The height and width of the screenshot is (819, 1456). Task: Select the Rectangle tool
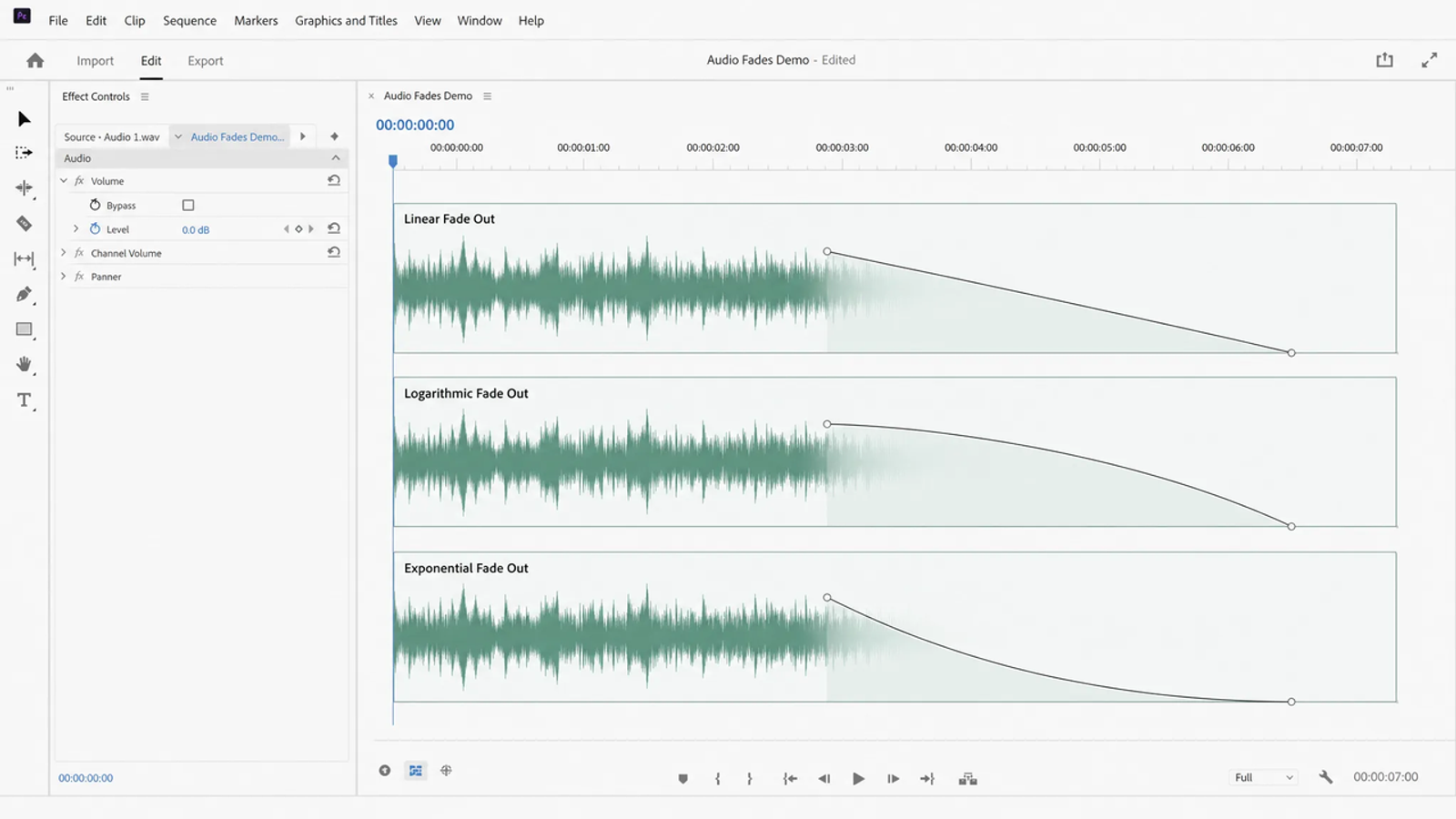(x=25, y=329)
